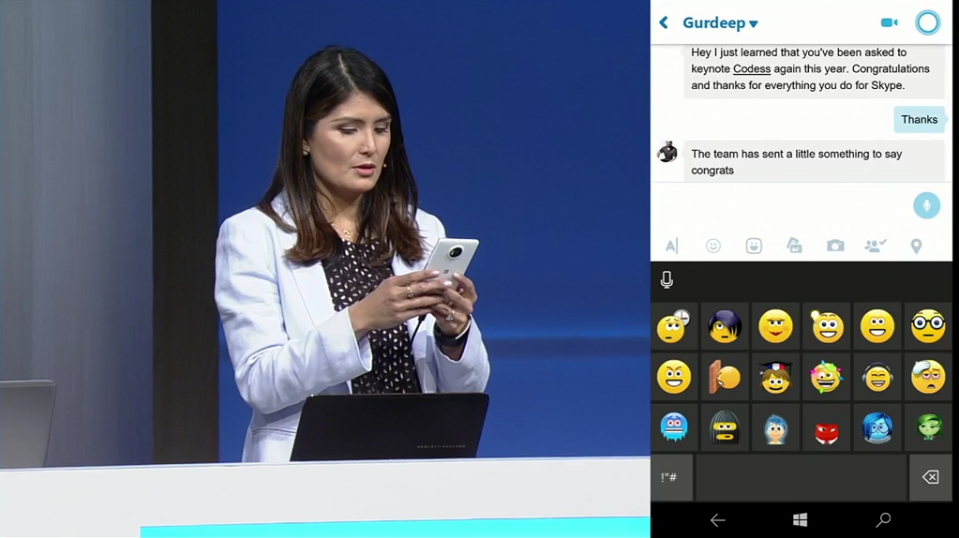Open the underlined Codess link
The height and width of the screenshot is (538, 959).
tap(752, 69)
